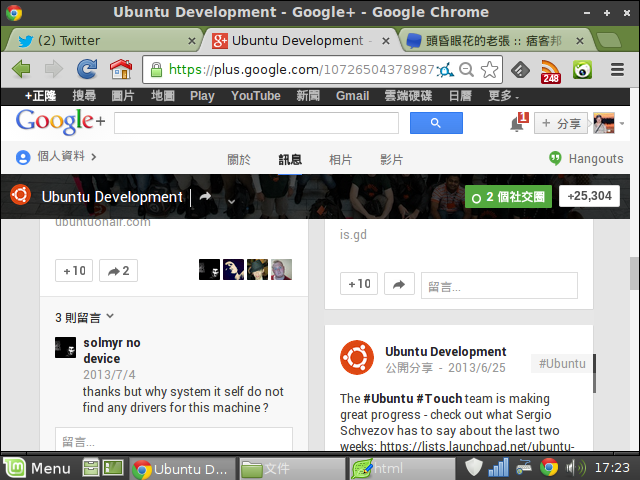Open the solmyr no device profile name

coord(112,351)
